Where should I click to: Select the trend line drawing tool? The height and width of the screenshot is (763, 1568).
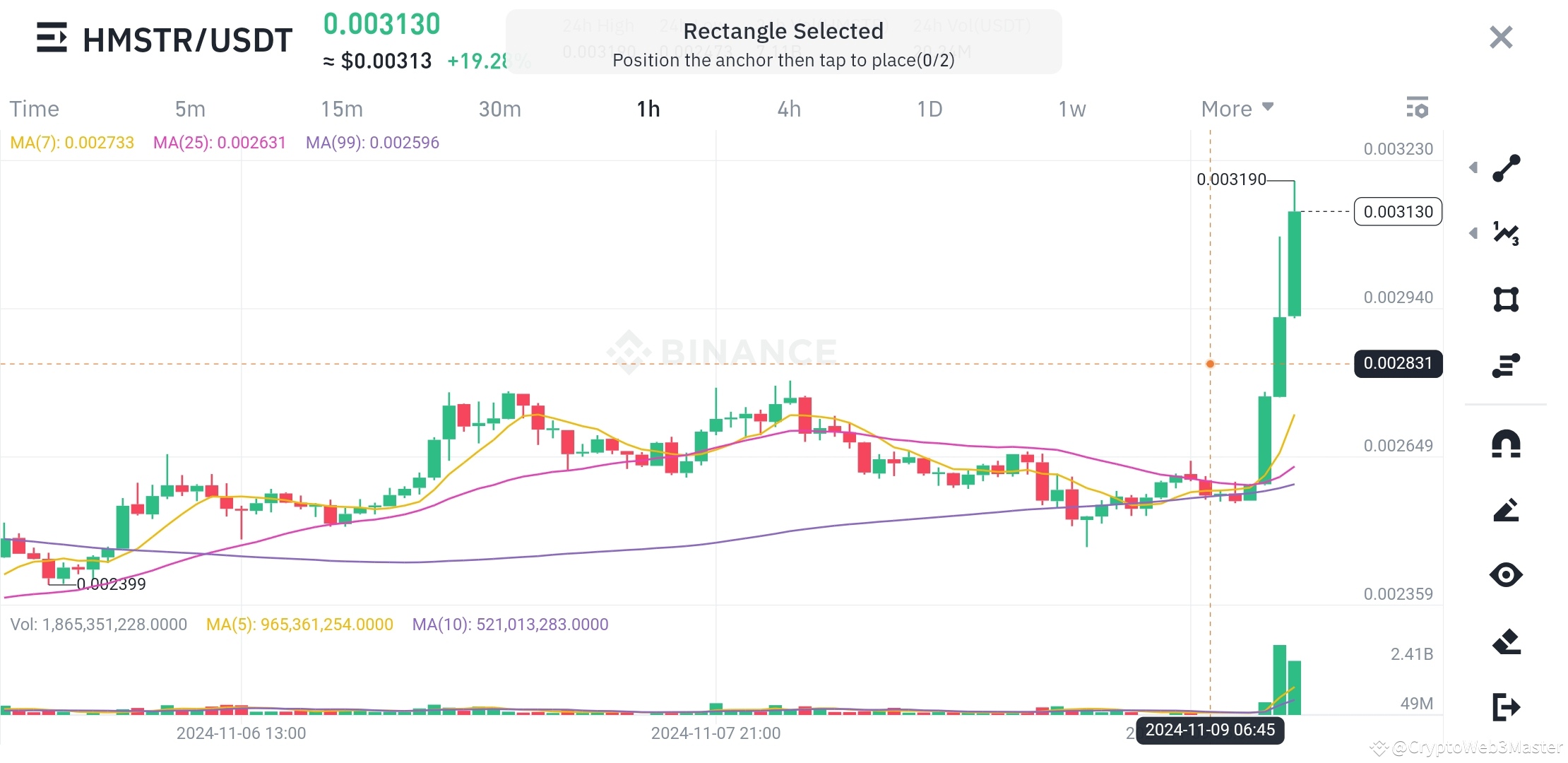(1506, 168)
